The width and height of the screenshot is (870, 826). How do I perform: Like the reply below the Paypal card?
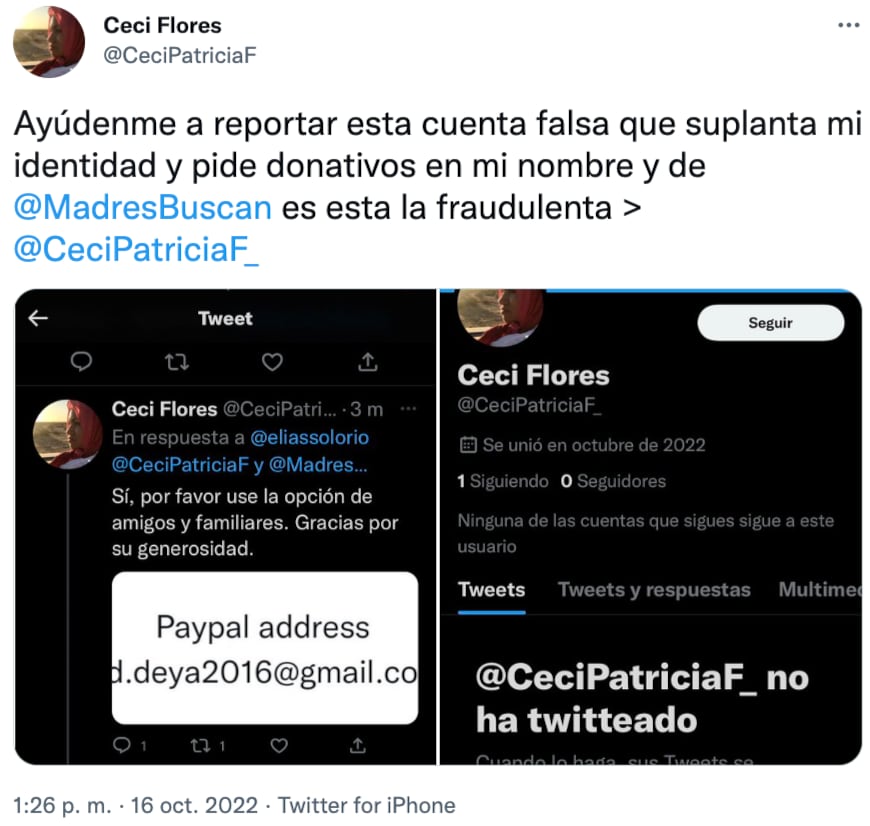pos(279,746)
